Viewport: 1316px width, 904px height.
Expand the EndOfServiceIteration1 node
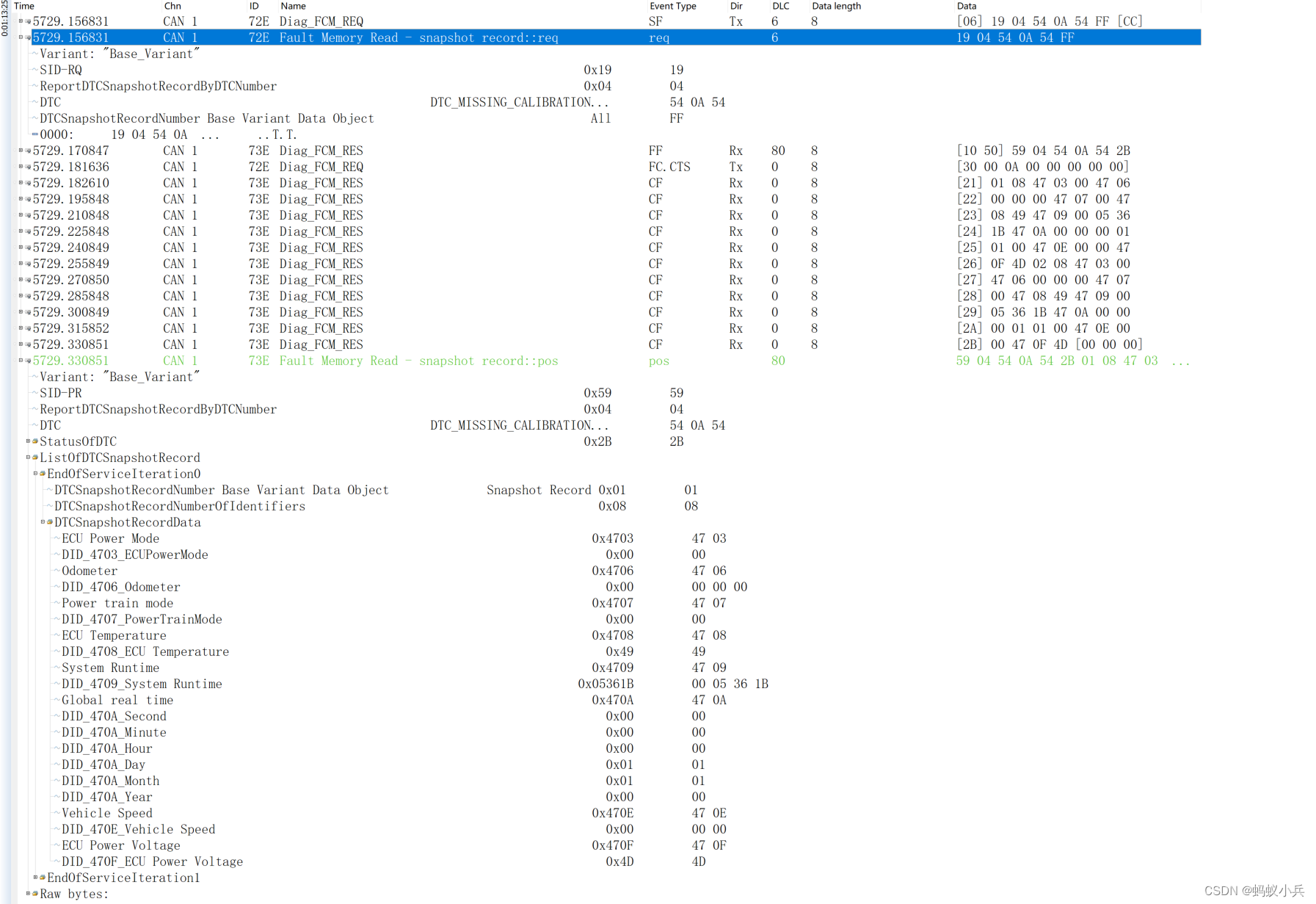click(35, 878)
